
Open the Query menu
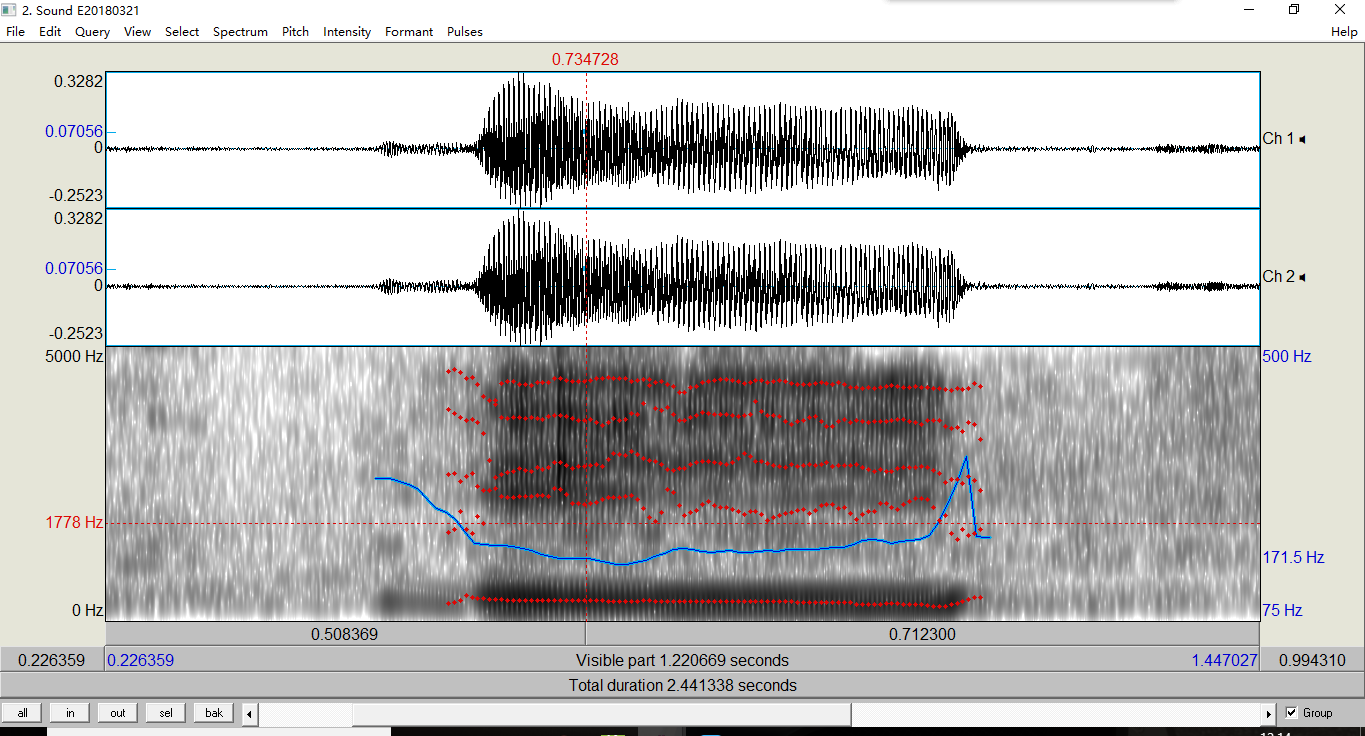pyautogui.click(x=92, y=32)
